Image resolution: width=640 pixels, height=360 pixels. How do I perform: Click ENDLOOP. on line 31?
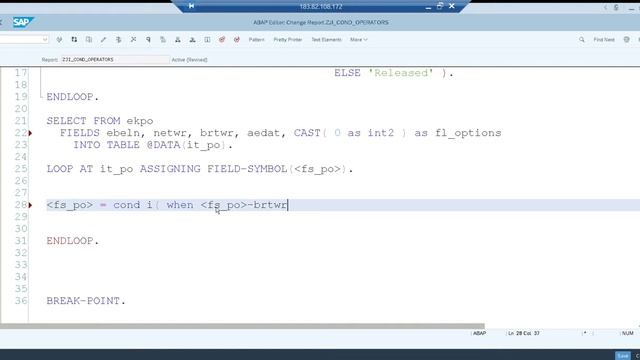(x=73, y=241)
